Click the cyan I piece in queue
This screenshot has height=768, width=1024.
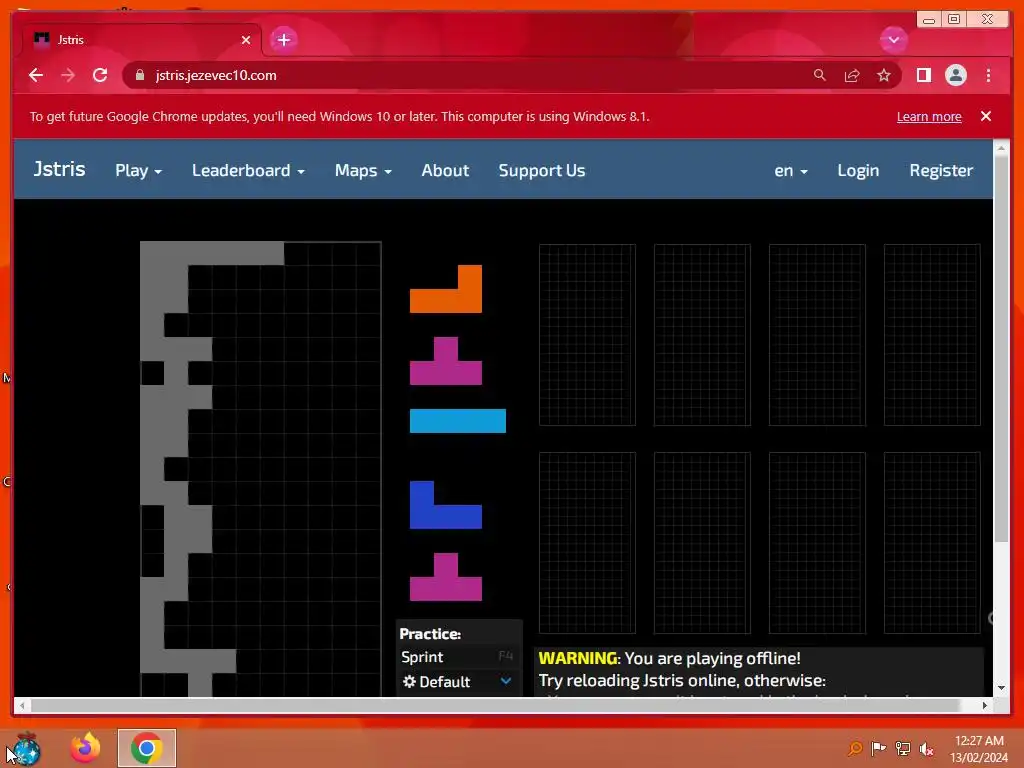pos(458,421)
